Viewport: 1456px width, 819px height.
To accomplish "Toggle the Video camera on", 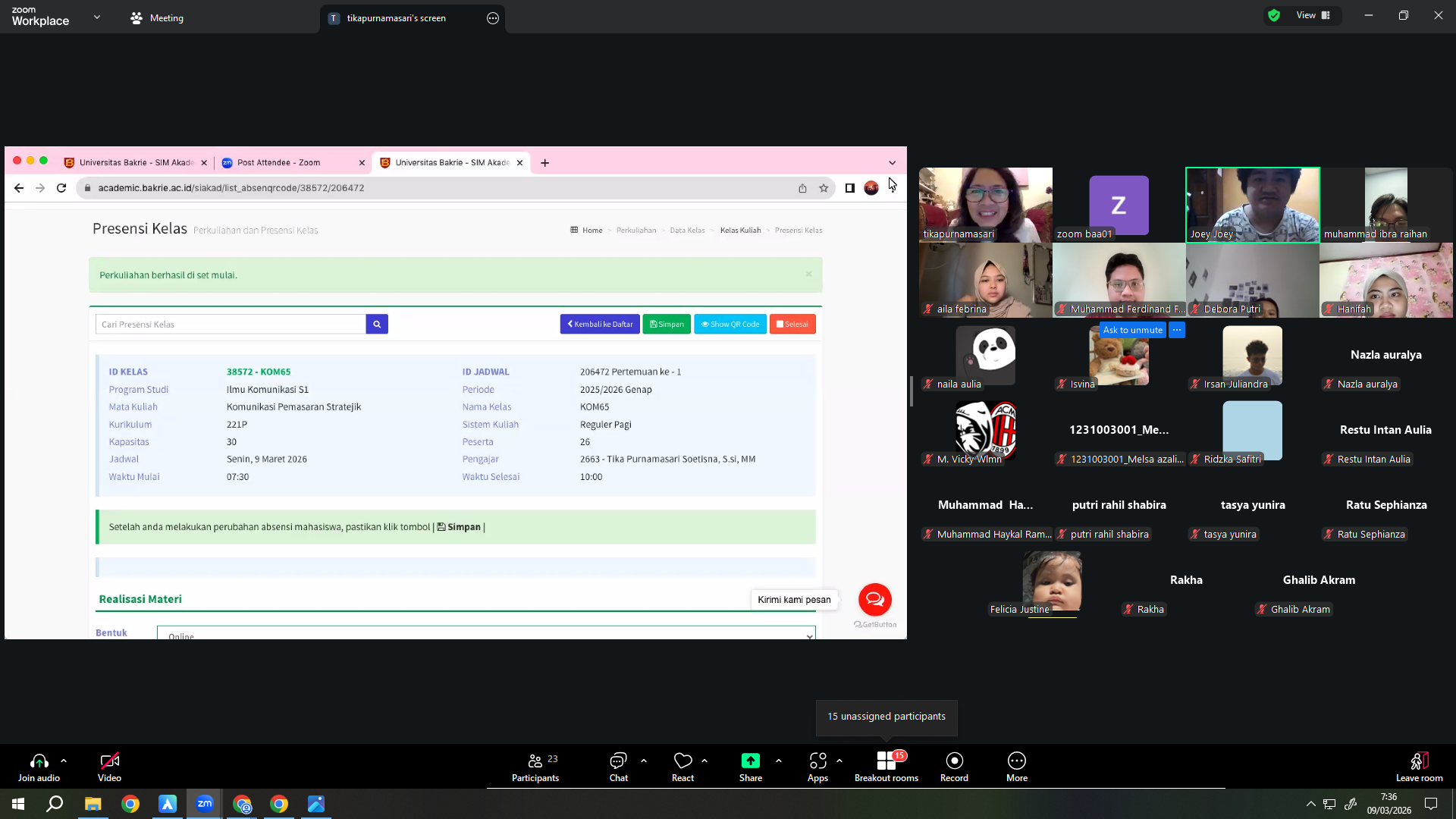I will [x=109, y=767].
